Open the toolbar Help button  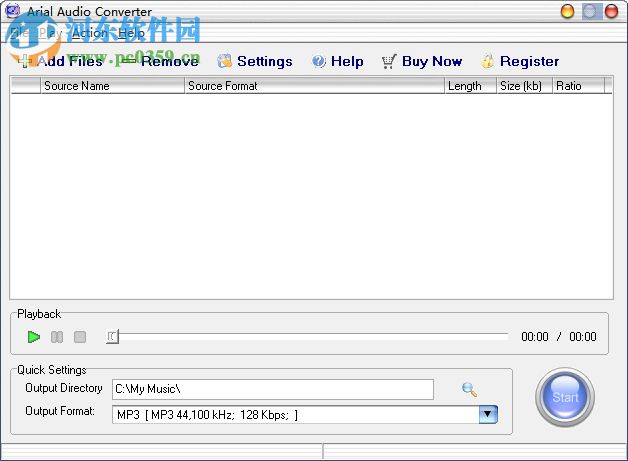pos(338,61)
